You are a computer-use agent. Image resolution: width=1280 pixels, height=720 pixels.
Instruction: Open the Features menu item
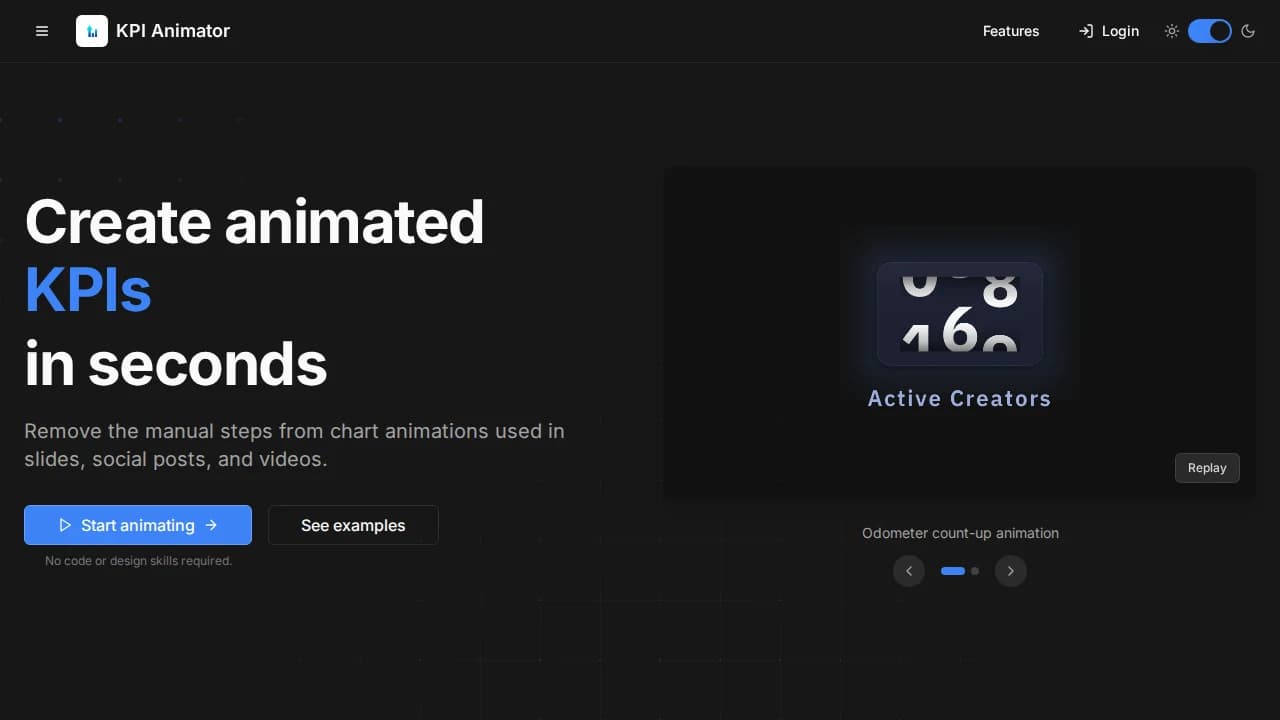(x=1010, y=31)
